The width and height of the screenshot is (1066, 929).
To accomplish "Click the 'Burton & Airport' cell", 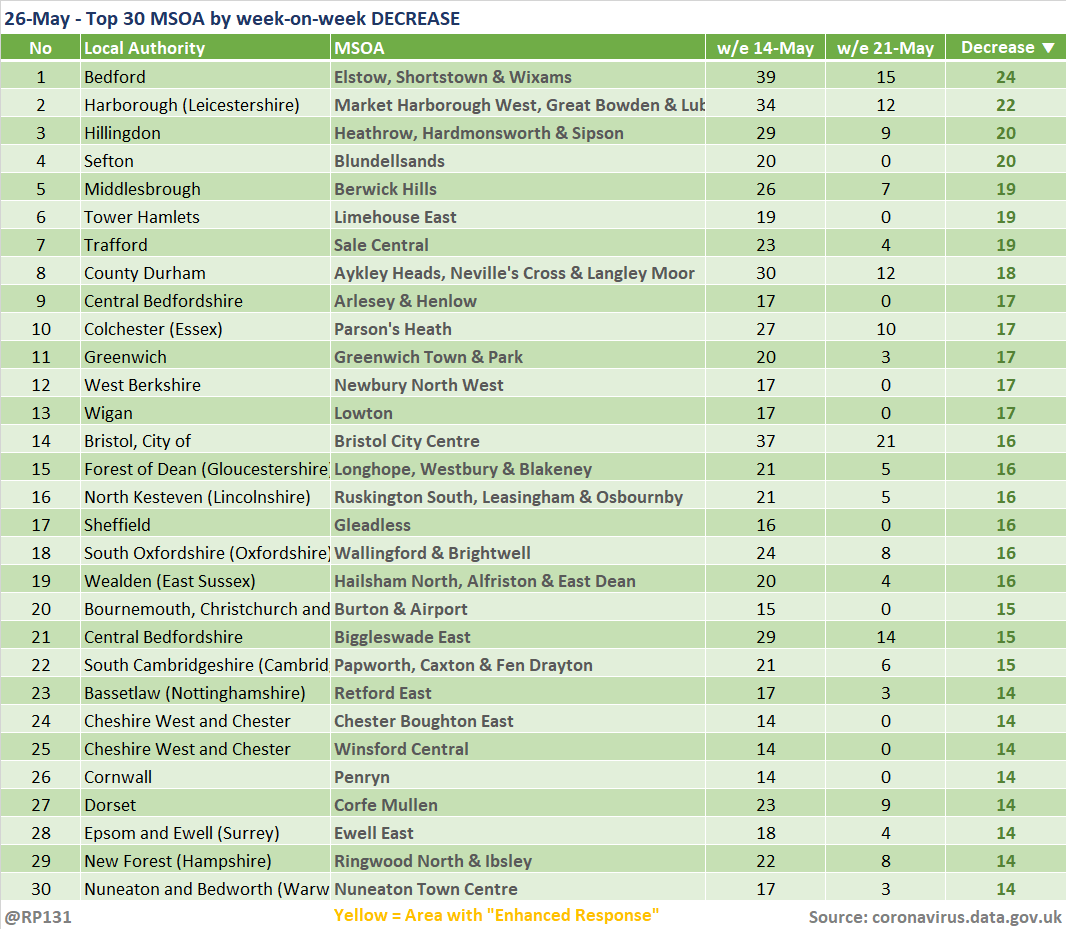I will click(x=518, y=609).
